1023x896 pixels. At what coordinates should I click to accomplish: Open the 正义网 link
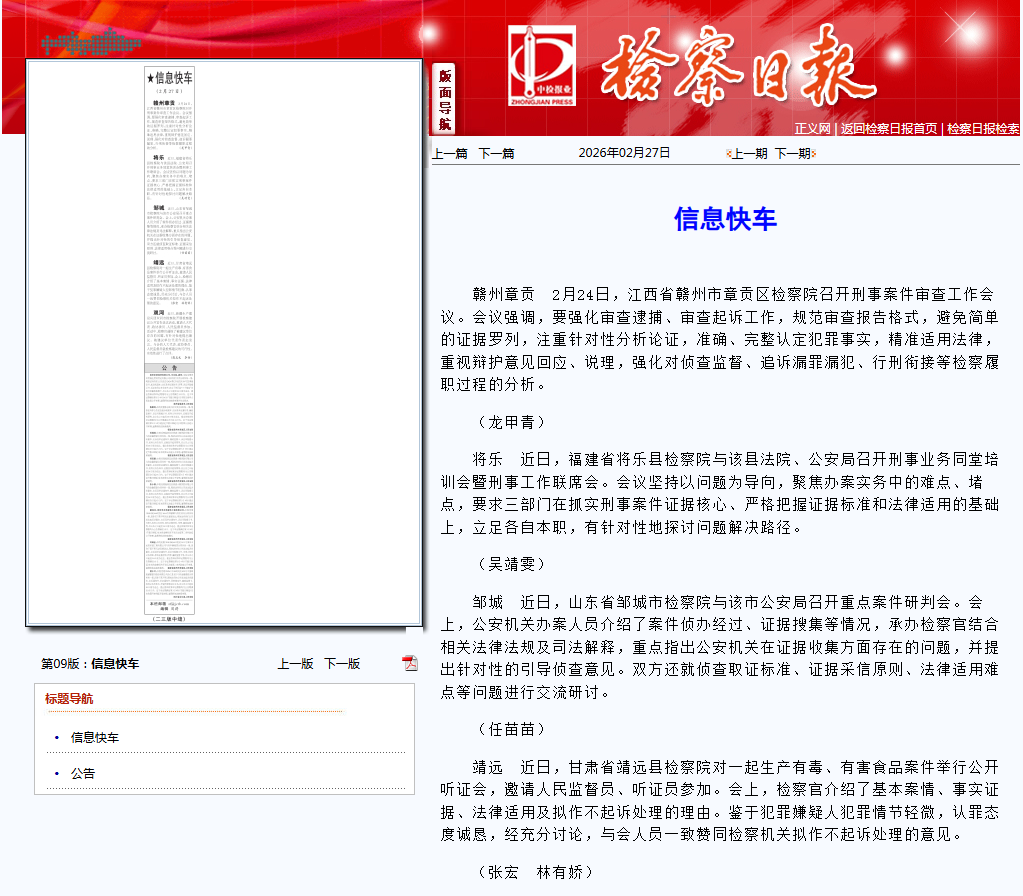[812, 129]
